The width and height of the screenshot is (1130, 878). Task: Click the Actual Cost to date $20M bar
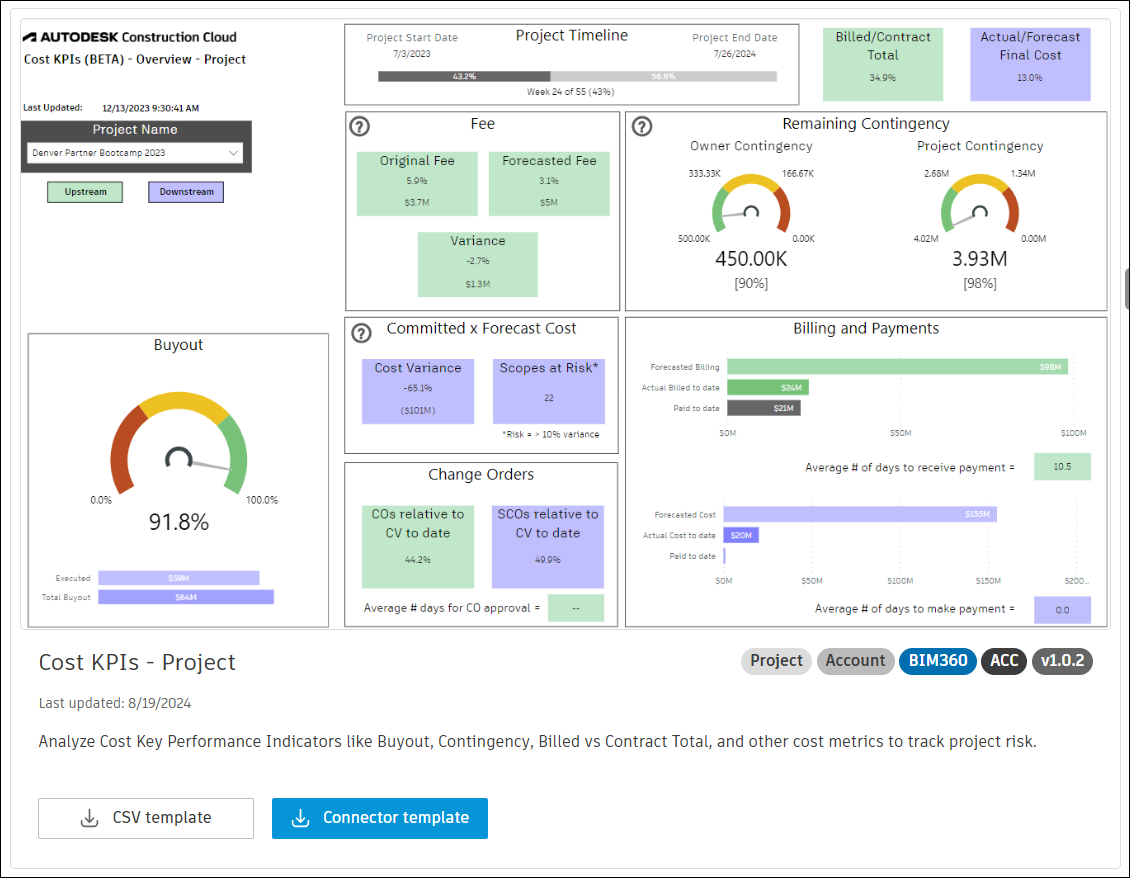coord(742,535)
